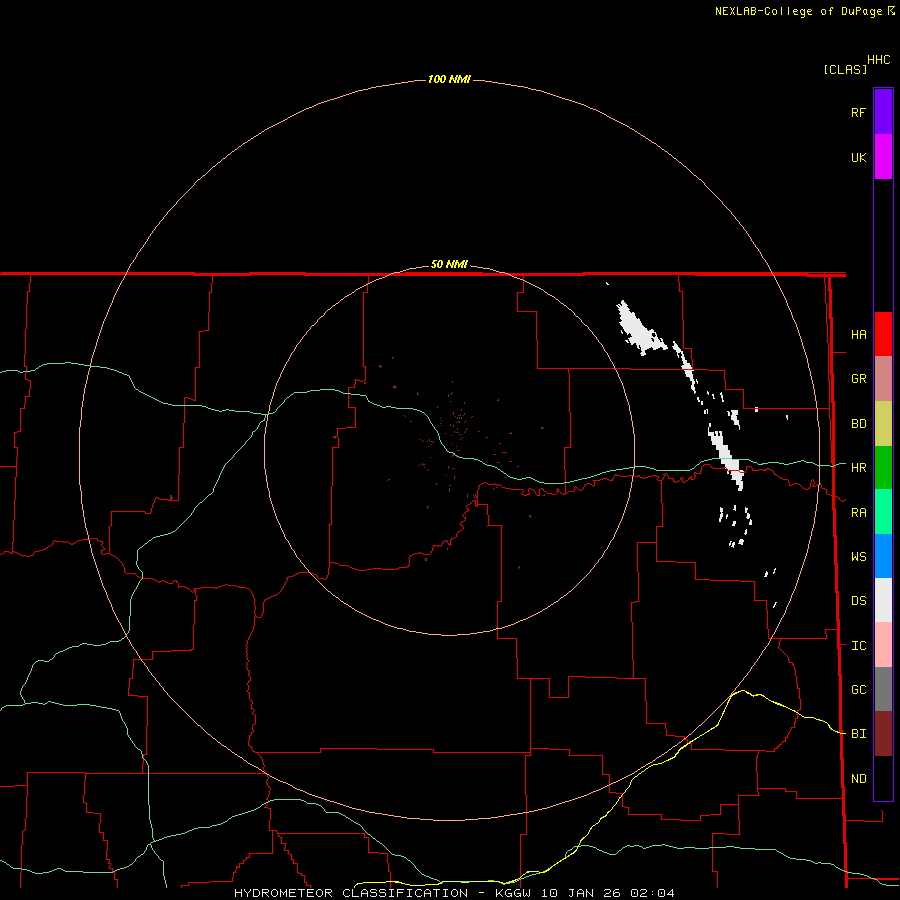Screen dimensions: 900x900
Task: Click the 'RF' legend label
Action: click(x=858, y=113)
